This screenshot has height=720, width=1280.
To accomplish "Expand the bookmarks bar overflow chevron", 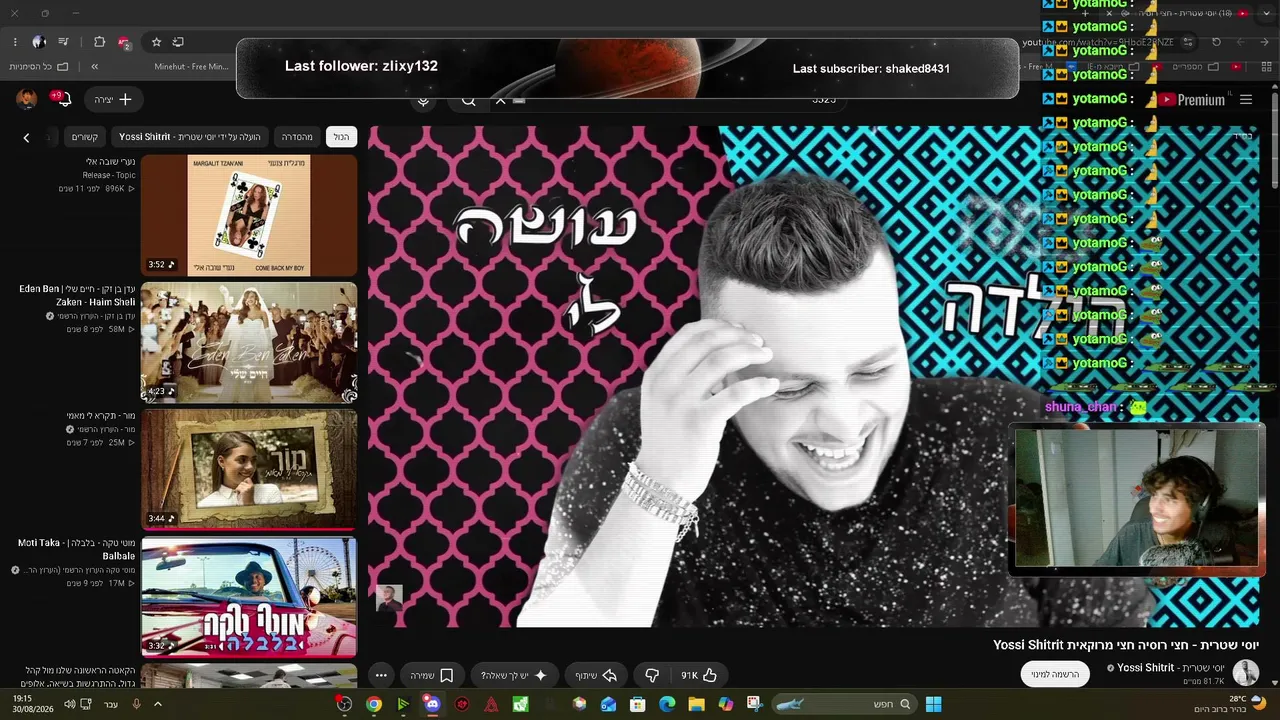I will pyautogui.click(x=94, y=67).
